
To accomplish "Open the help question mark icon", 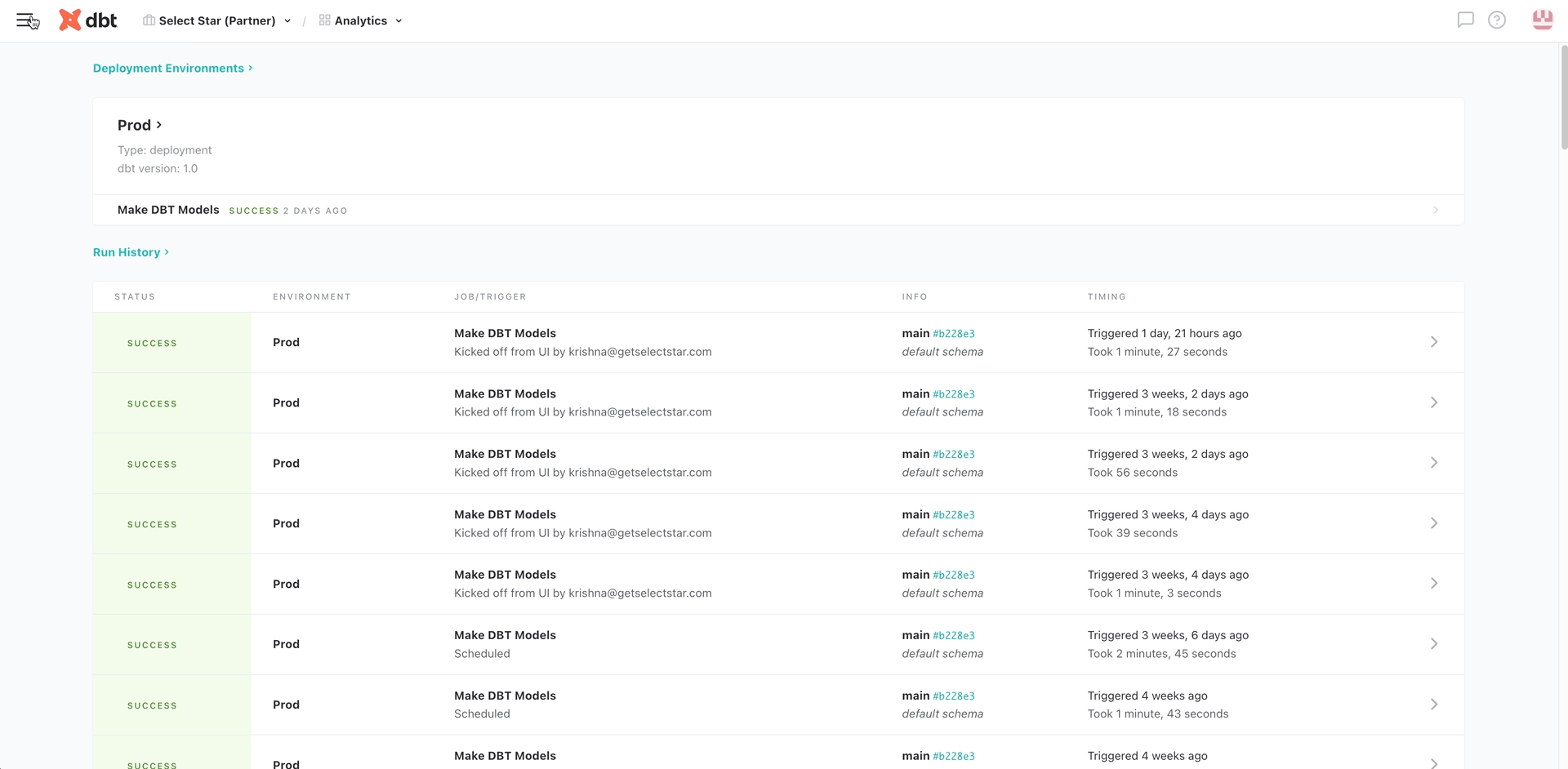I will [1496, 20].
